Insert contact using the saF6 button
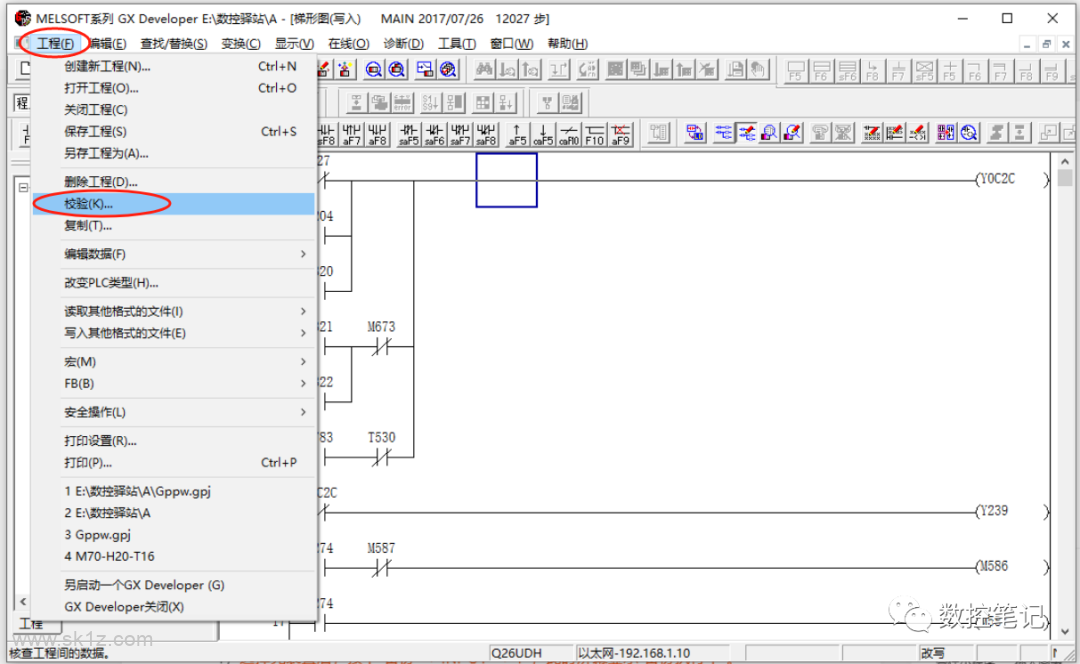The height and width of the screenshot is (664, 1080). point(434,134)
